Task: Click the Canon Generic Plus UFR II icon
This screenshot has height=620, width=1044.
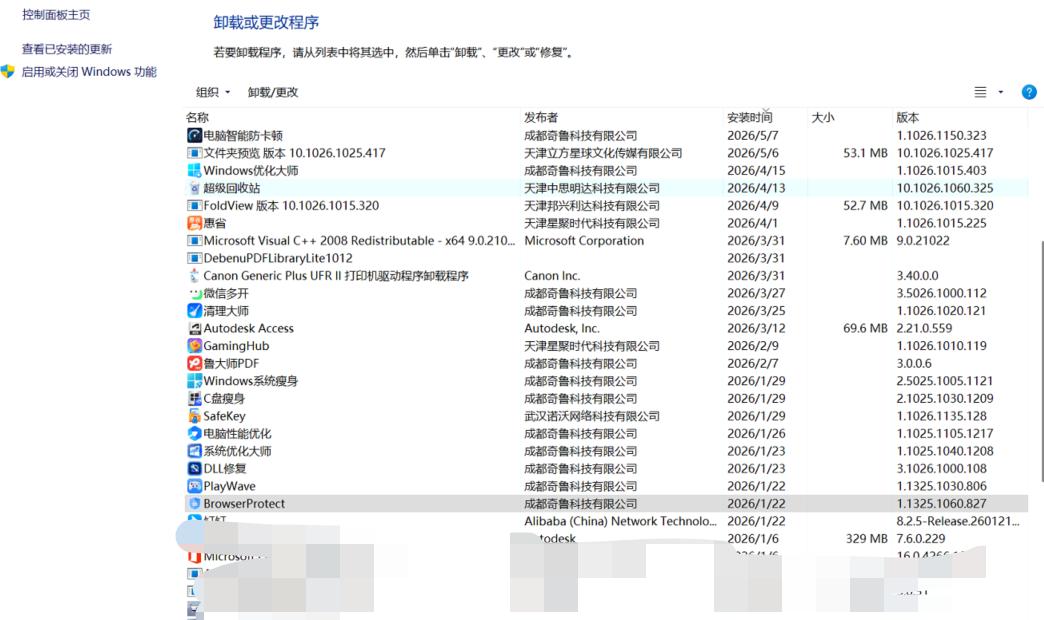Action: [194, 276]
